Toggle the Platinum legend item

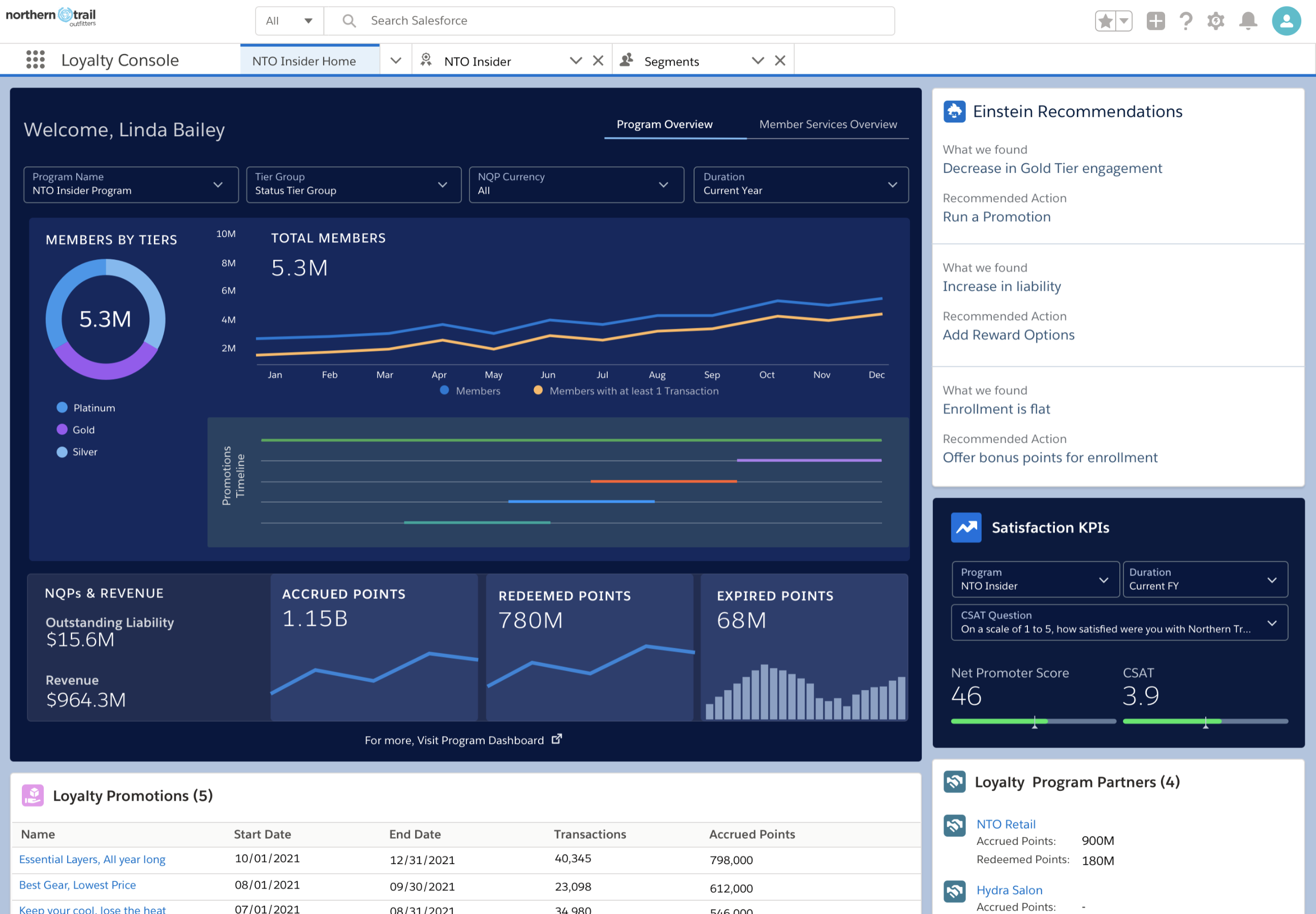tap(86, 408)
